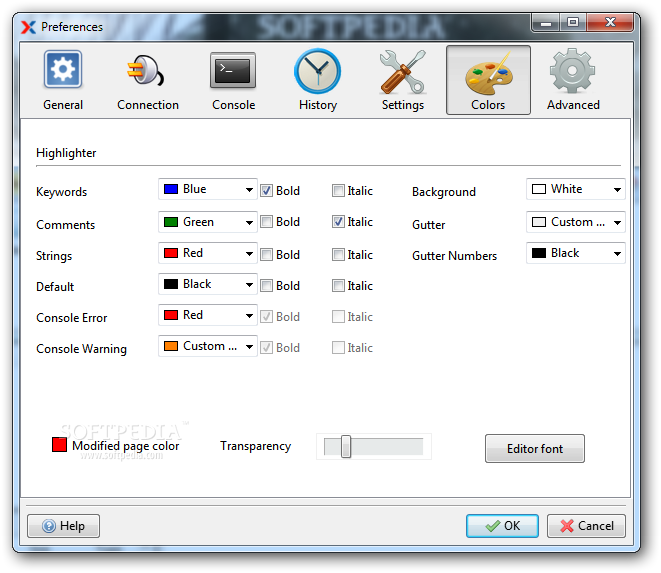
Task: Click the Gutter Numbers label
Action: [x=454, y=256]
